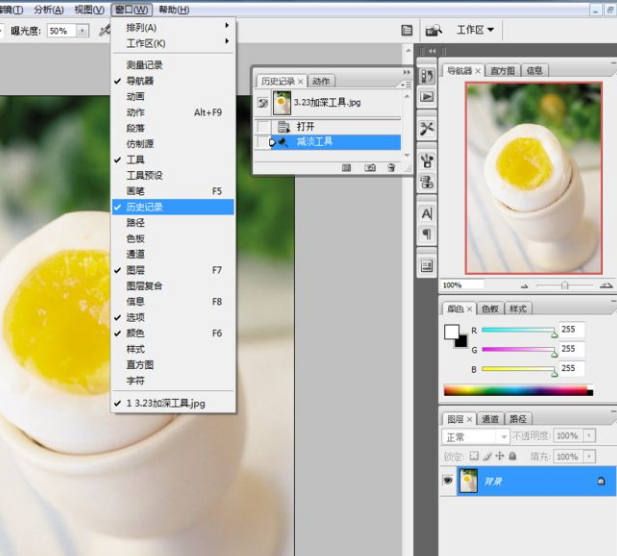This screenshot has width=617, height=556.
Task: Open the Layer Comps icon in the dock strip
Action: [x=427, y=266]
